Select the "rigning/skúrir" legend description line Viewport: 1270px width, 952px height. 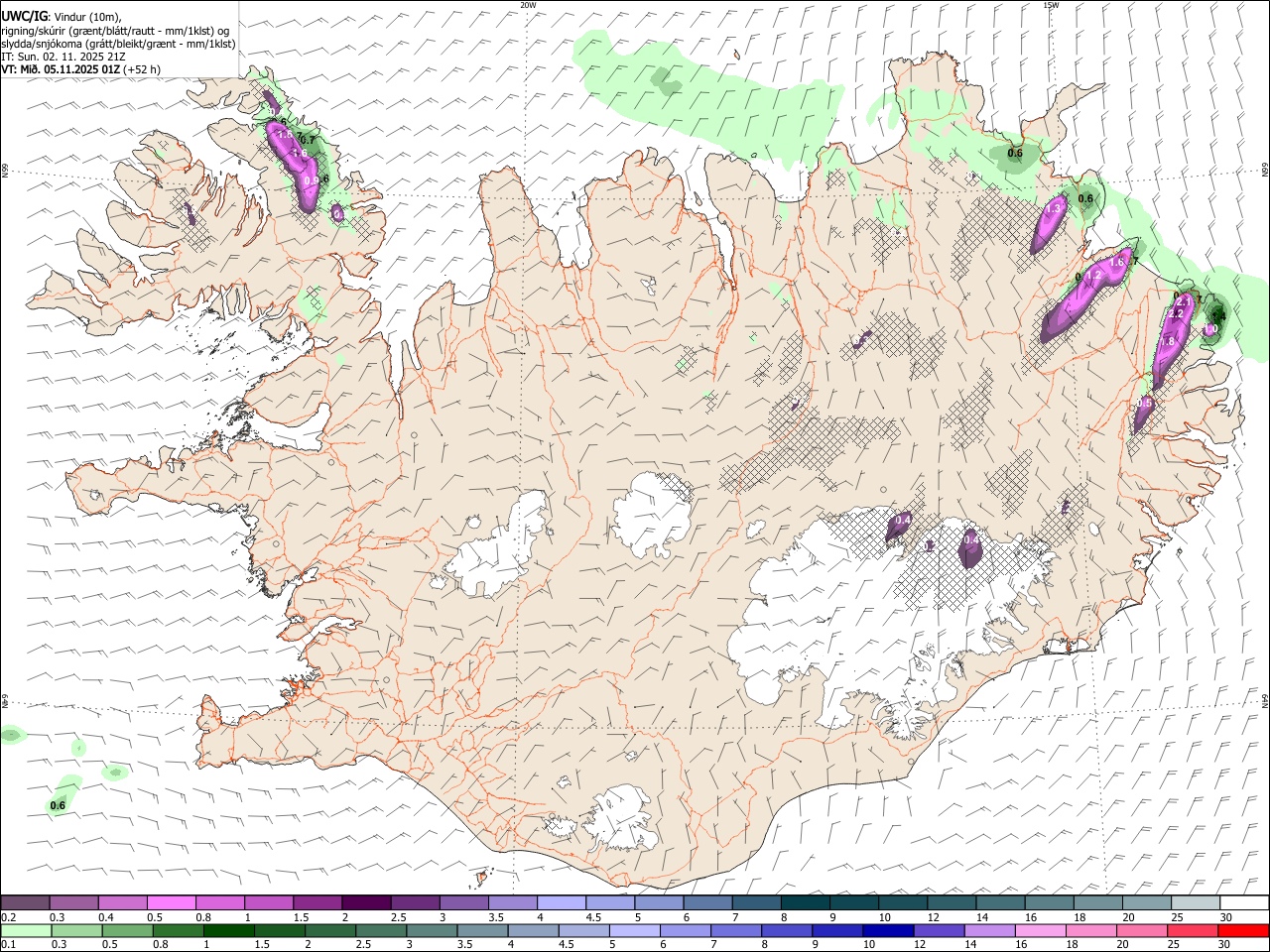click(x=116, y=30)
